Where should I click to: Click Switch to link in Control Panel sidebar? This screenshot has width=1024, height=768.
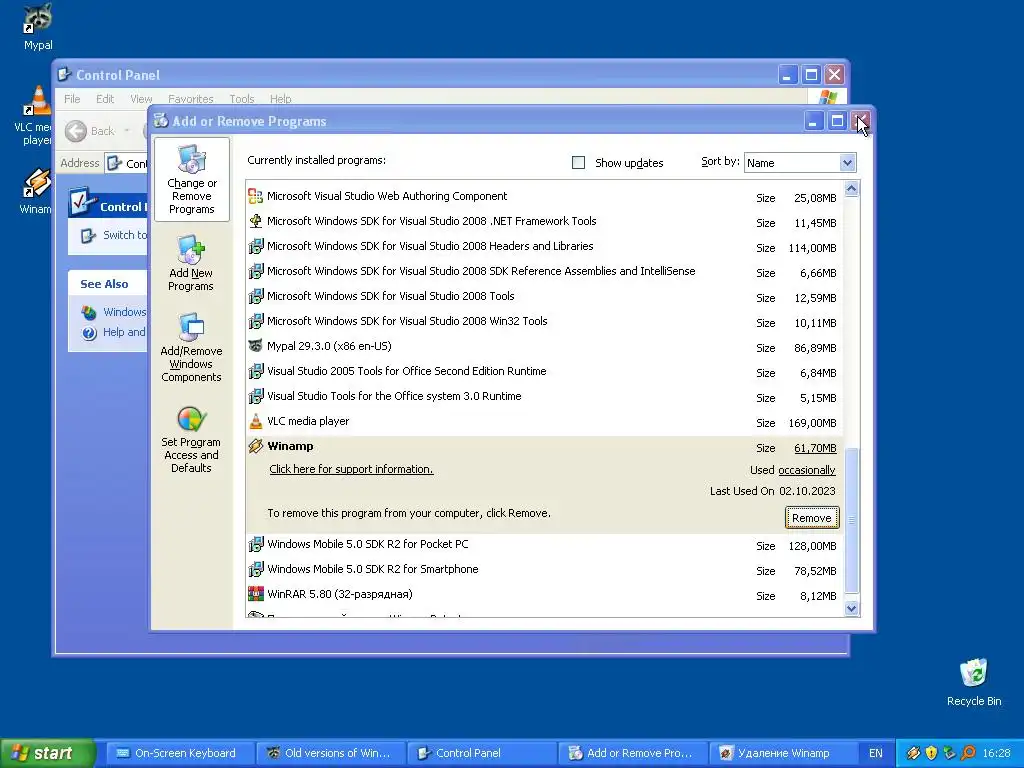[125, 235]
